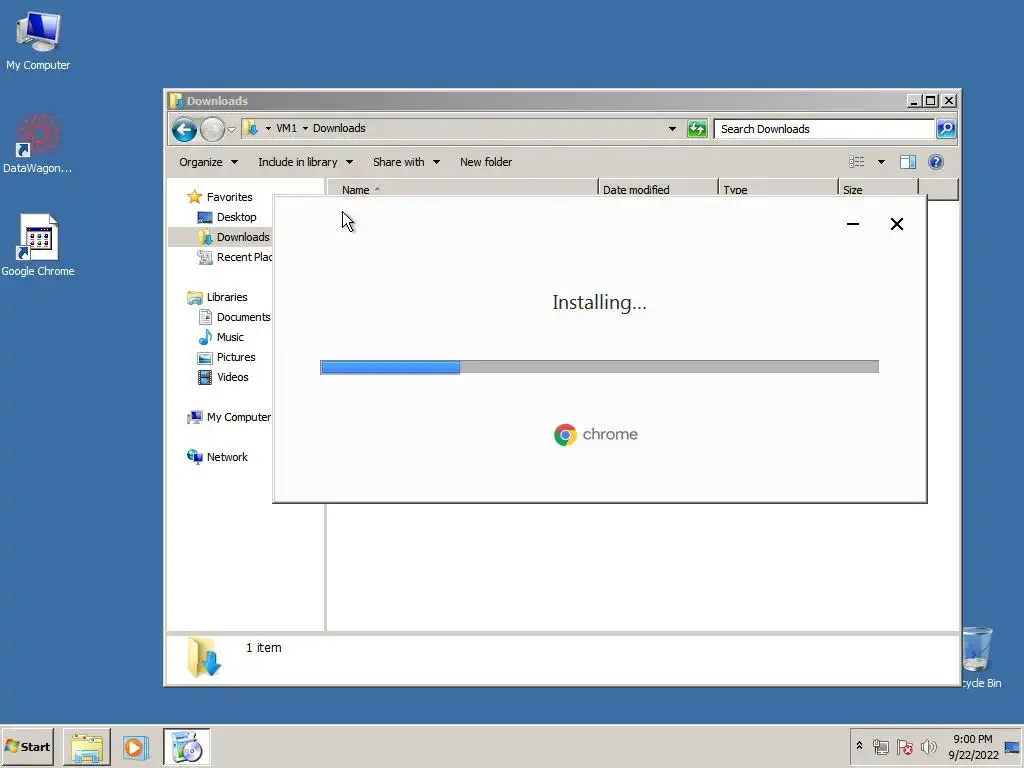Open the view options dropdown arrow
The height and width of the screenshot is (768, 1024).
881,162
